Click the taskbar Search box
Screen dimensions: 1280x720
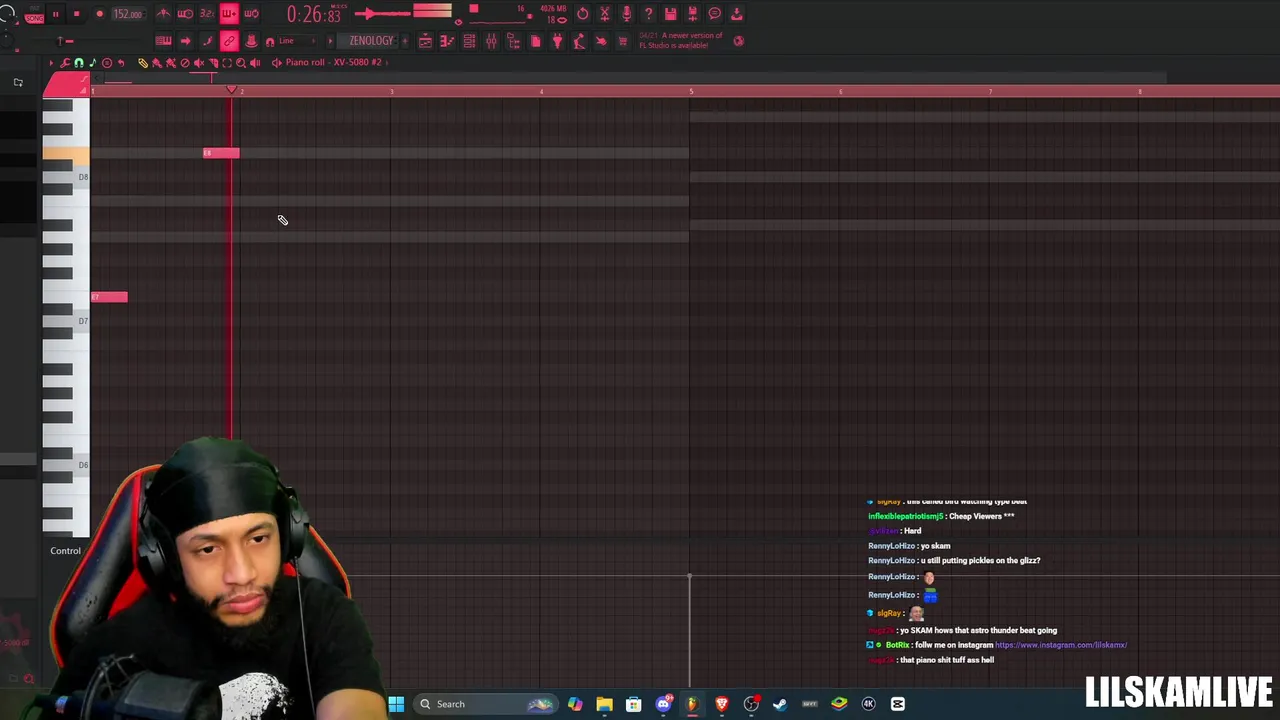tap(486, 704)
